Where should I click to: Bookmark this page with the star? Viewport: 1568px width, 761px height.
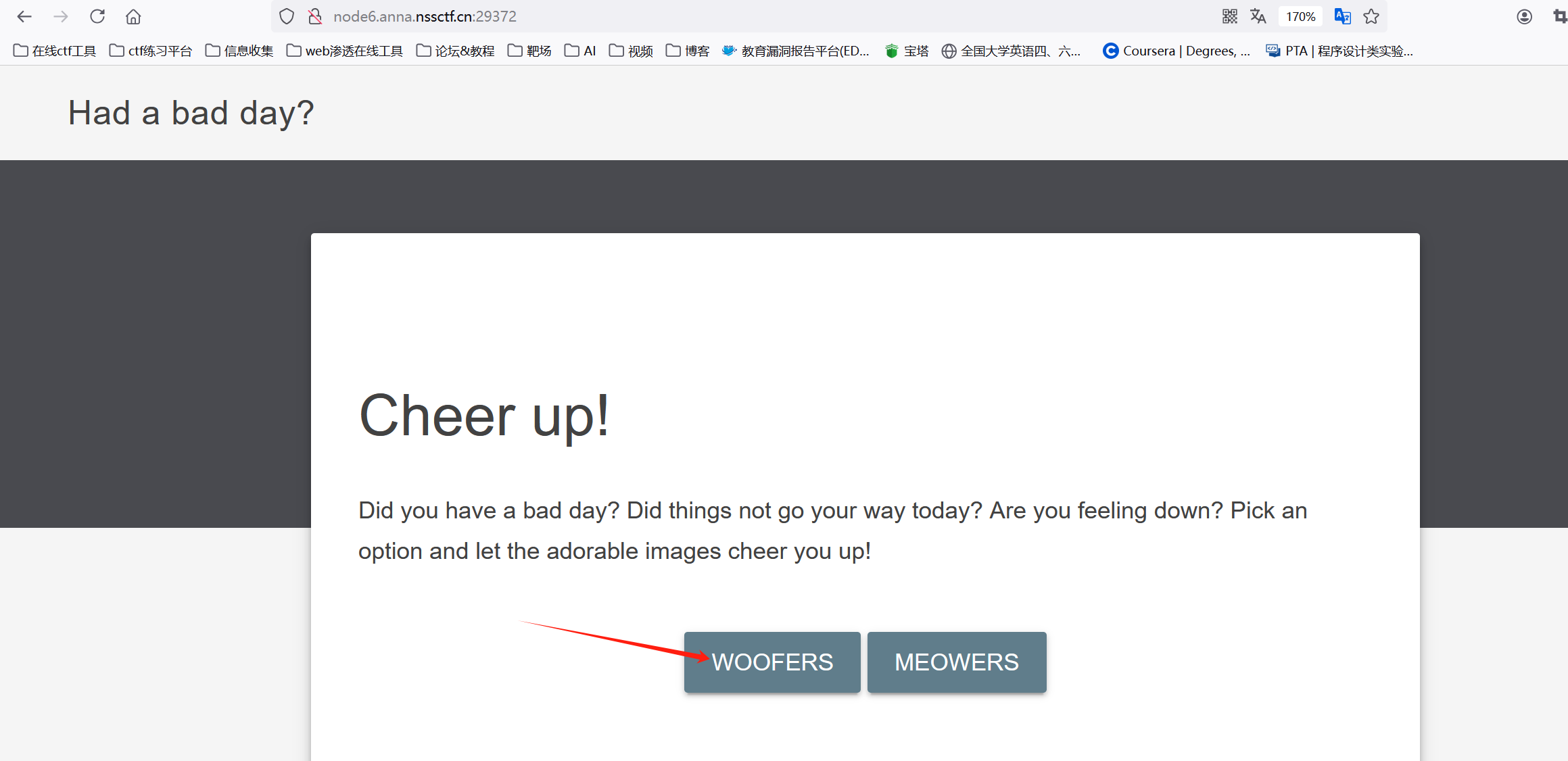(x=1371, y=16)
